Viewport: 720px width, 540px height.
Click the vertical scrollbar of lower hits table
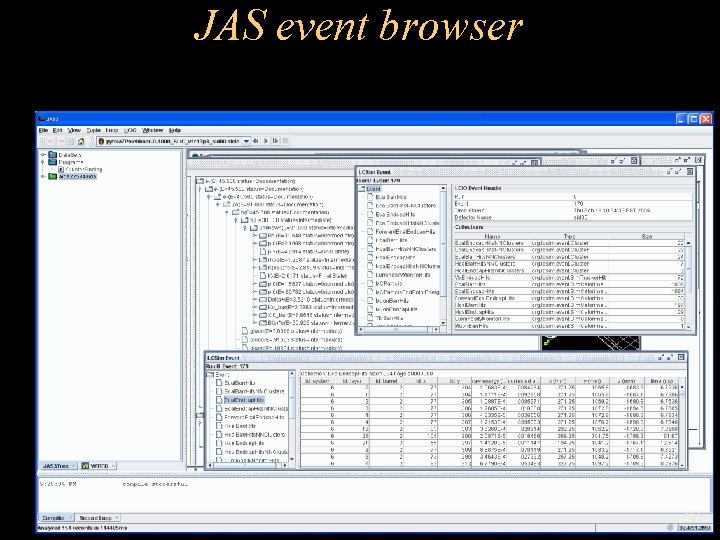682,426
